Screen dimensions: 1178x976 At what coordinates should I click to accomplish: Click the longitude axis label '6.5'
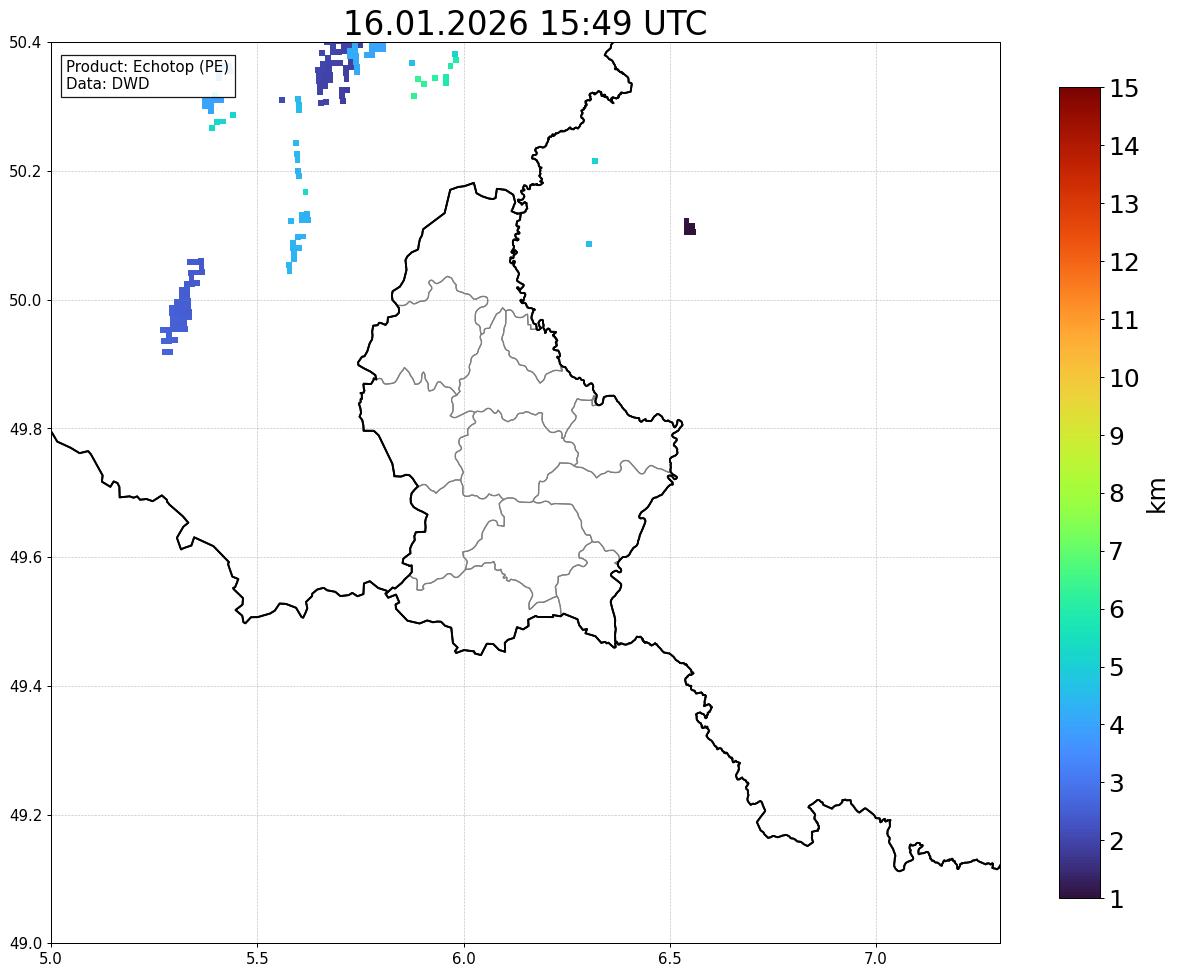[670, 959]
